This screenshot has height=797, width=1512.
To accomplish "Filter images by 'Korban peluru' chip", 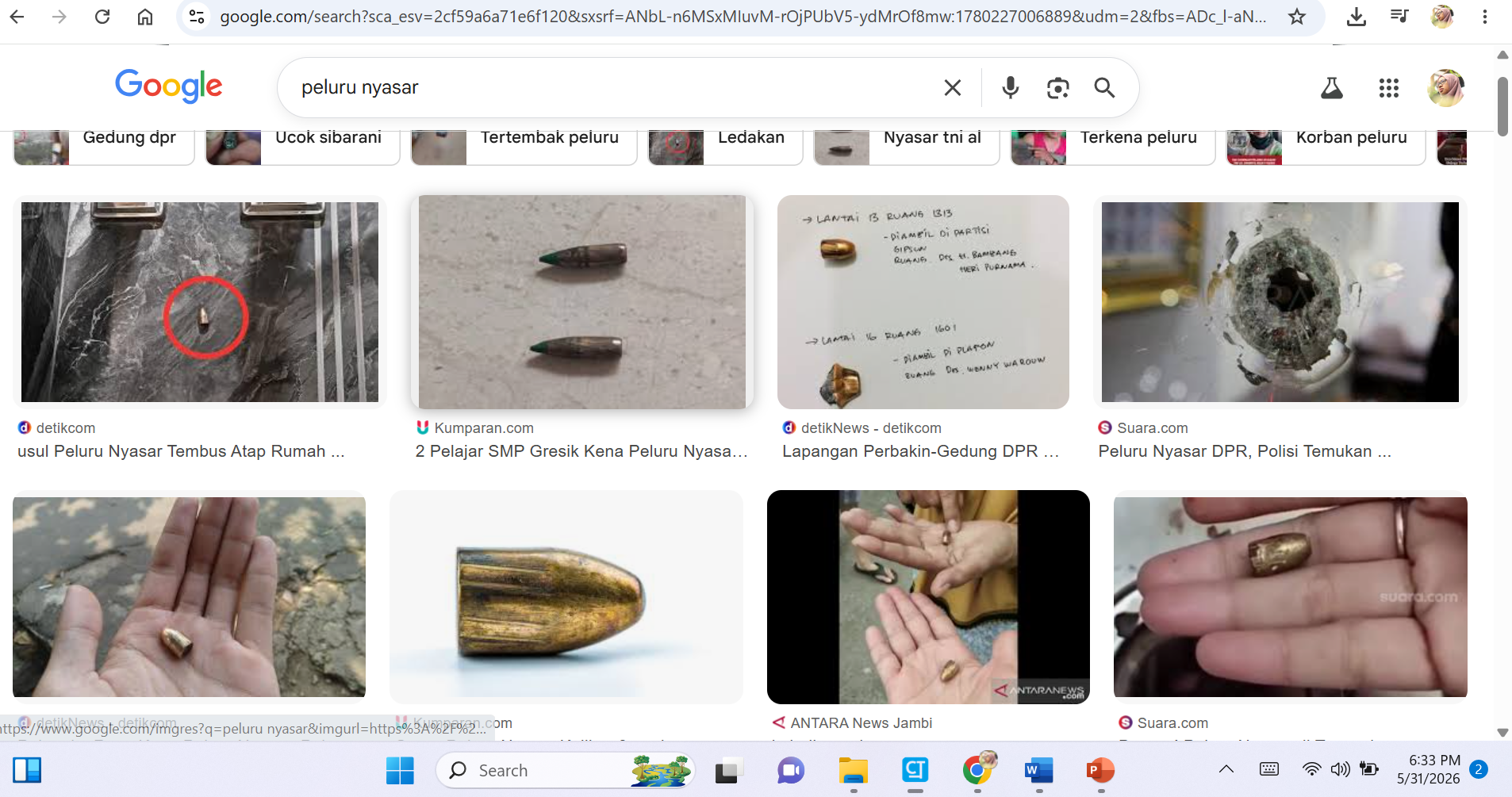I will (1326, 147).
